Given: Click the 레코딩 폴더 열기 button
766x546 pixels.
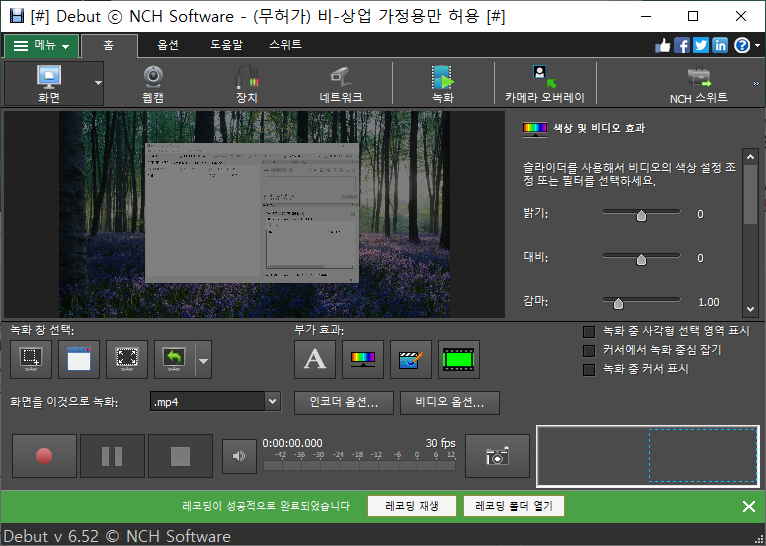Looking at the screenshot, I should point(514,506).
